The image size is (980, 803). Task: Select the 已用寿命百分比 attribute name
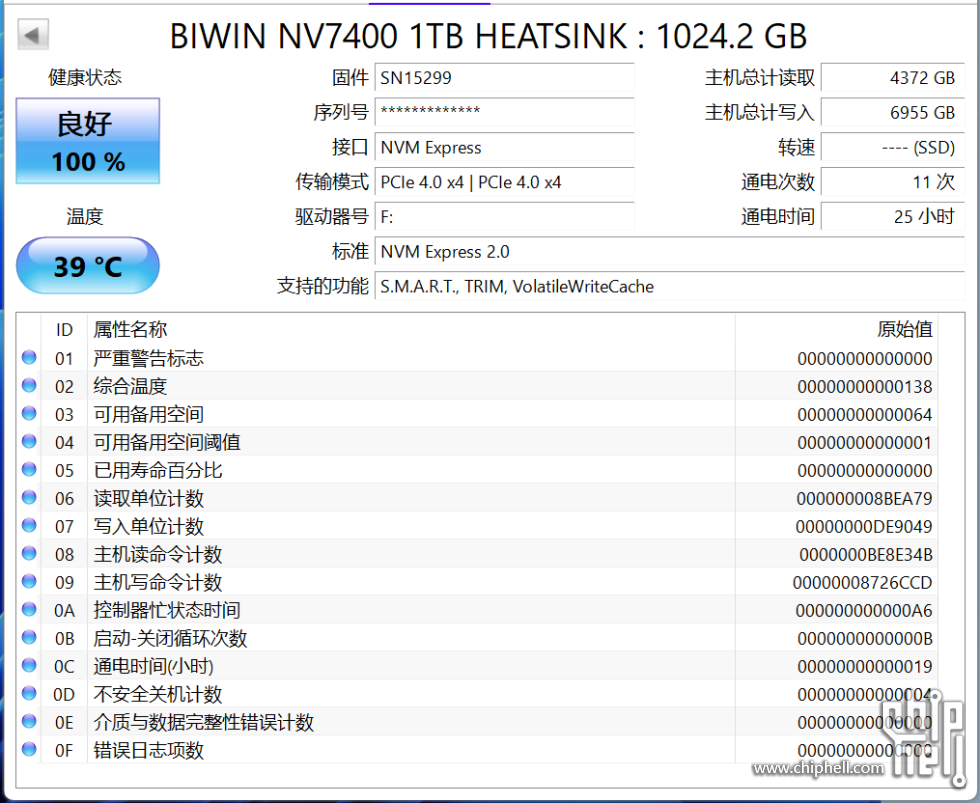(x=158, y=471)
